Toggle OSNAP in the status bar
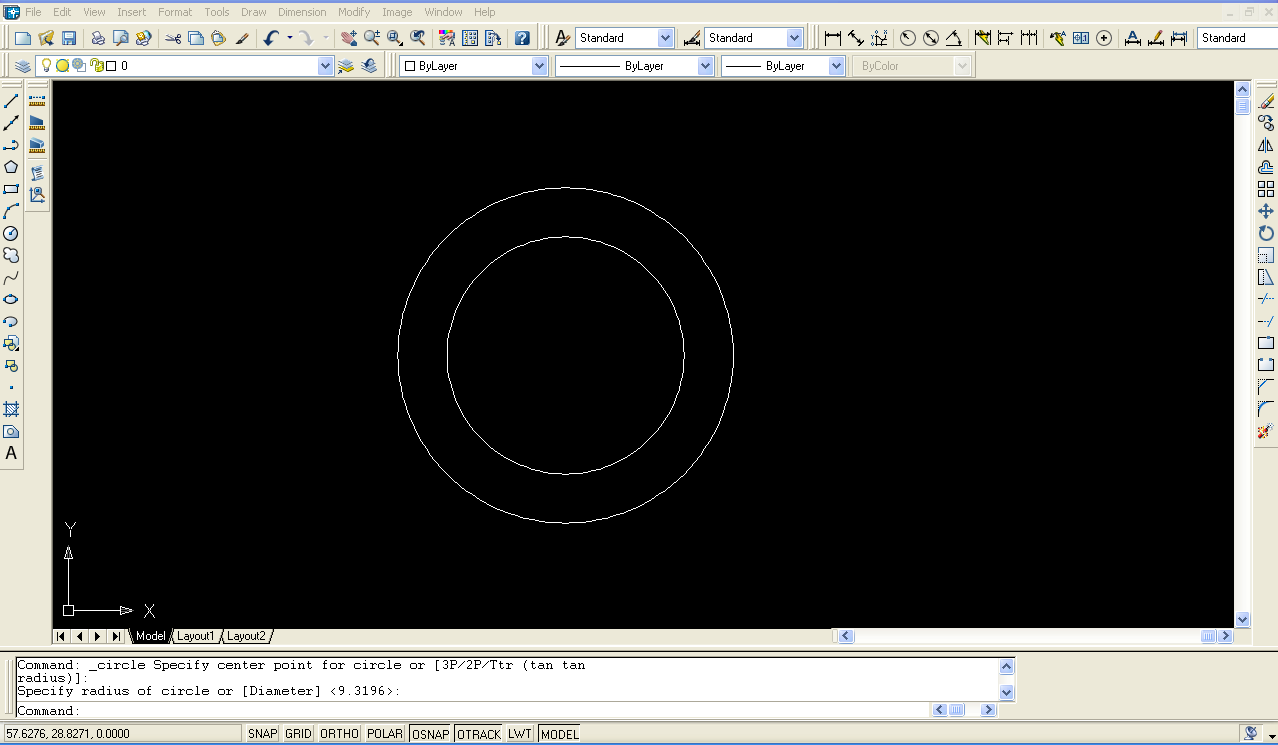The image size is (1278, 745). tap(430, 733)
